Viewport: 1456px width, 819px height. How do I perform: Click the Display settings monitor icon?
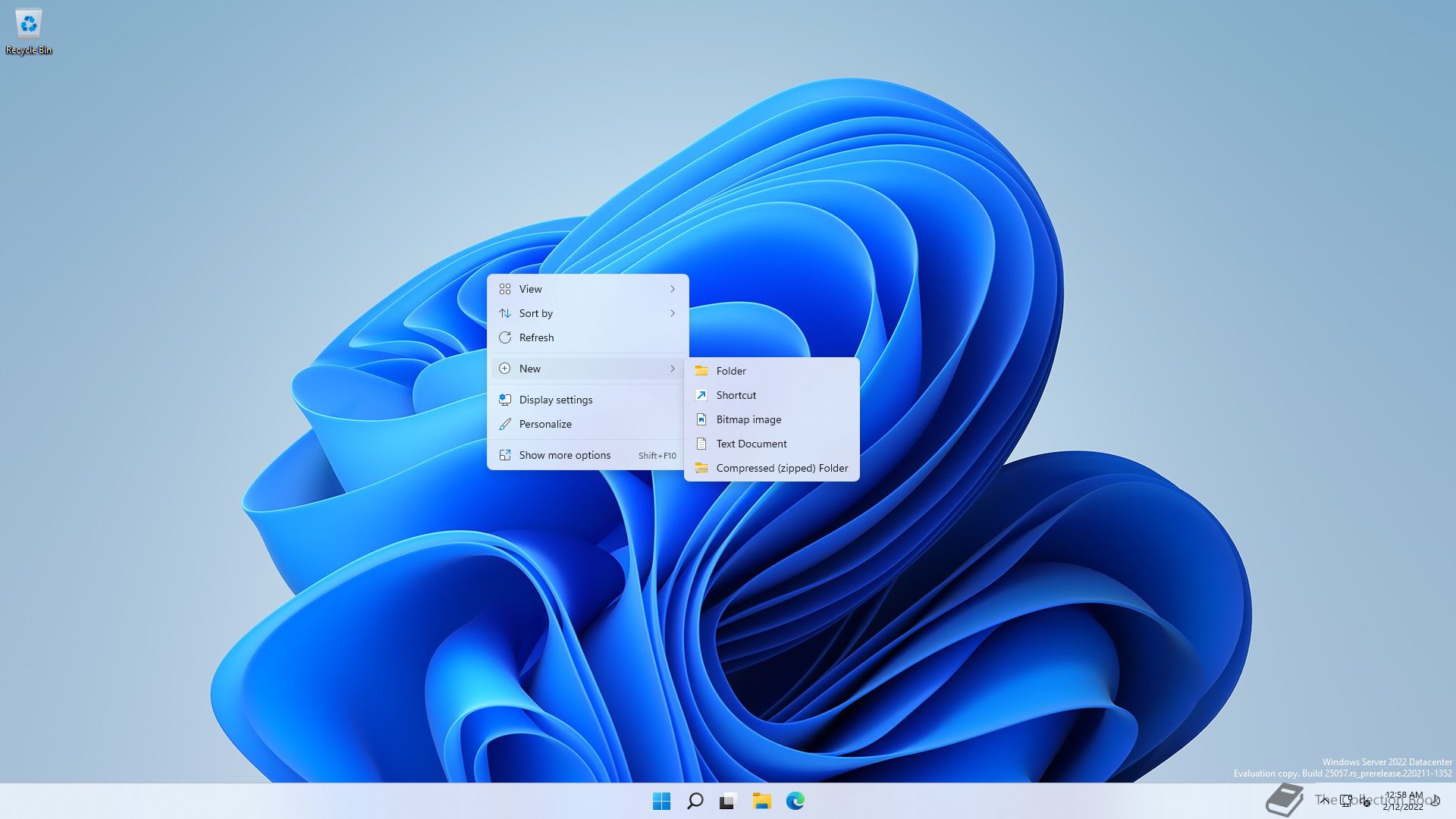click(505, 400)
